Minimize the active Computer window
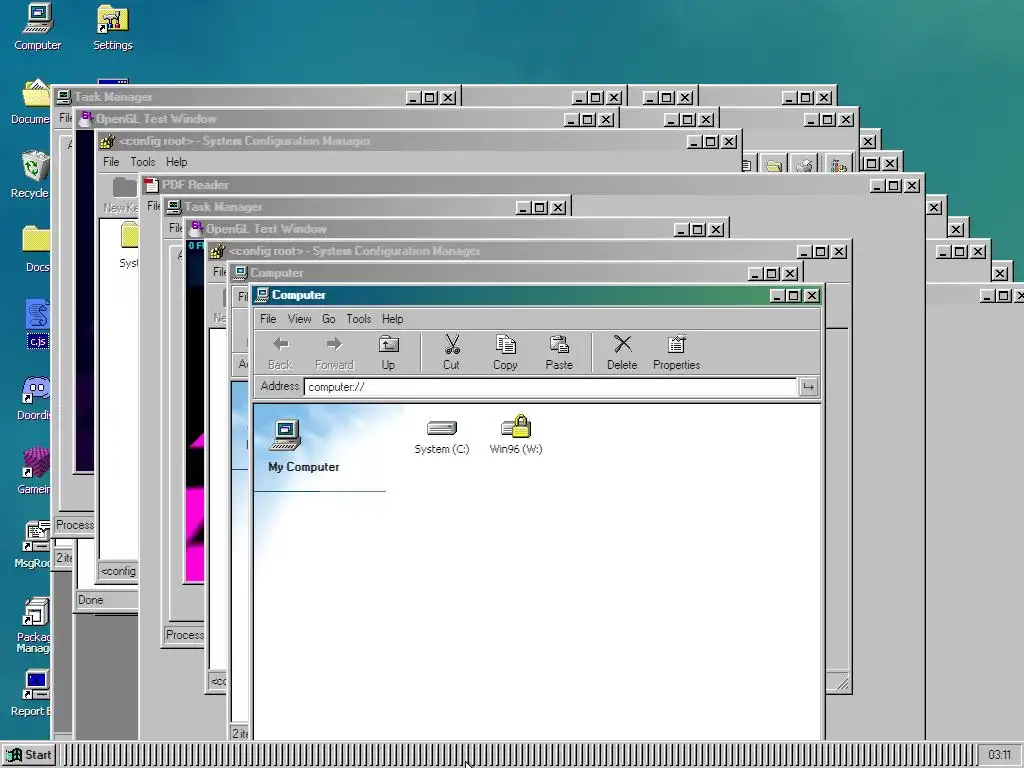 [x=777, y=296]
